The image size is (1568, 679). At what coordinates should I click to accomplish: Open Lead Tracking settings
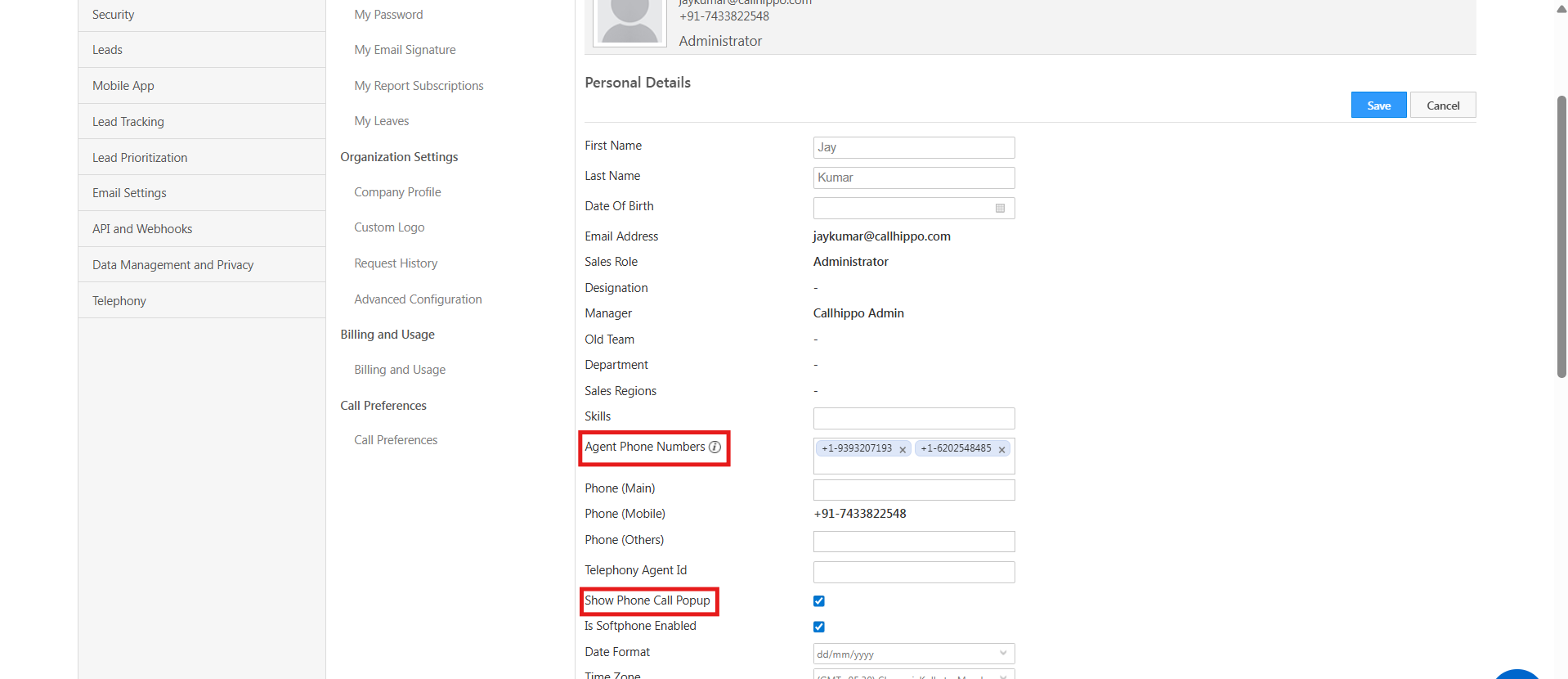(x=202, y=122)
